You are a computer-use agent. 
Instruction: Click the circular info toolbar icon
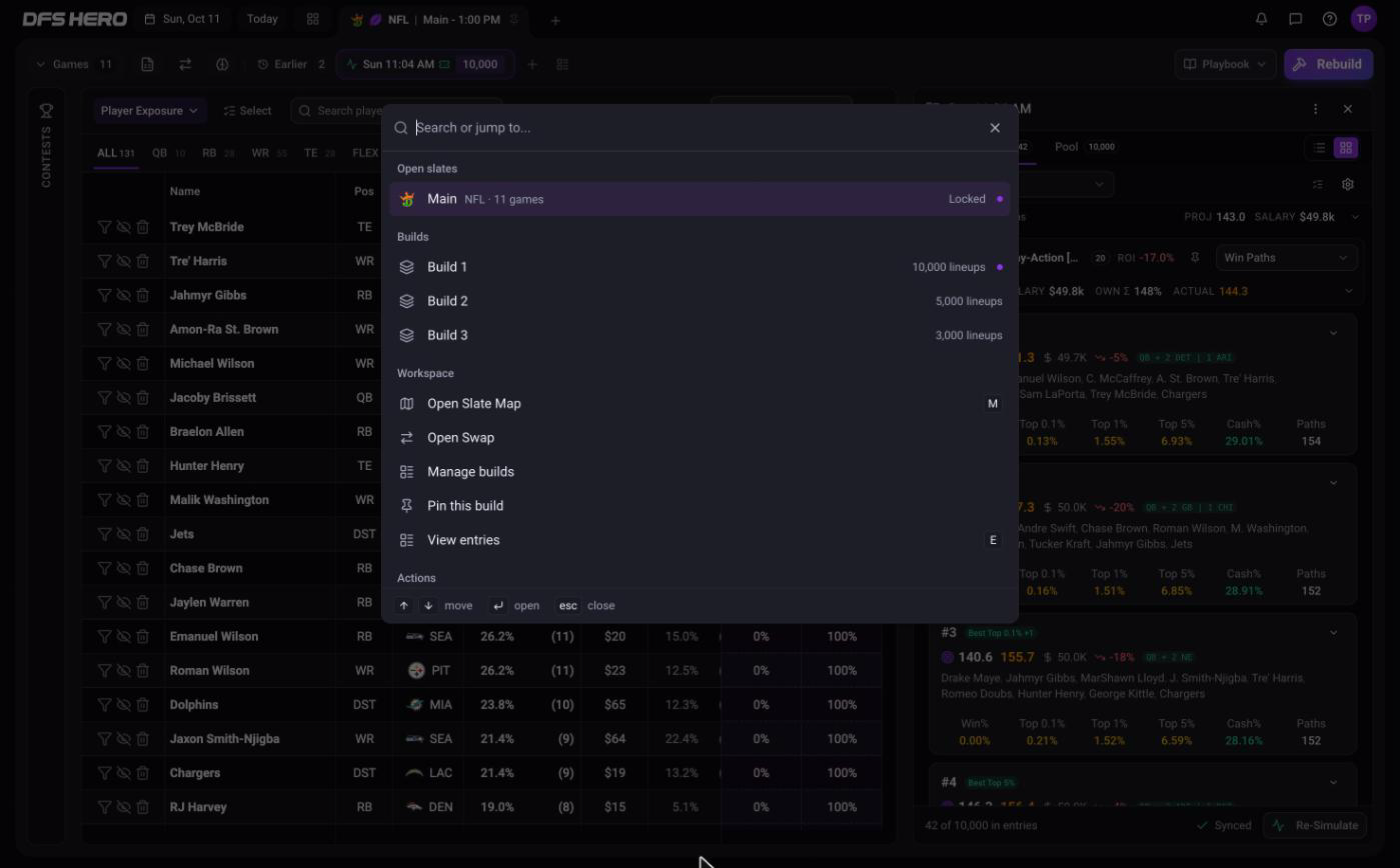coord(222,64)
